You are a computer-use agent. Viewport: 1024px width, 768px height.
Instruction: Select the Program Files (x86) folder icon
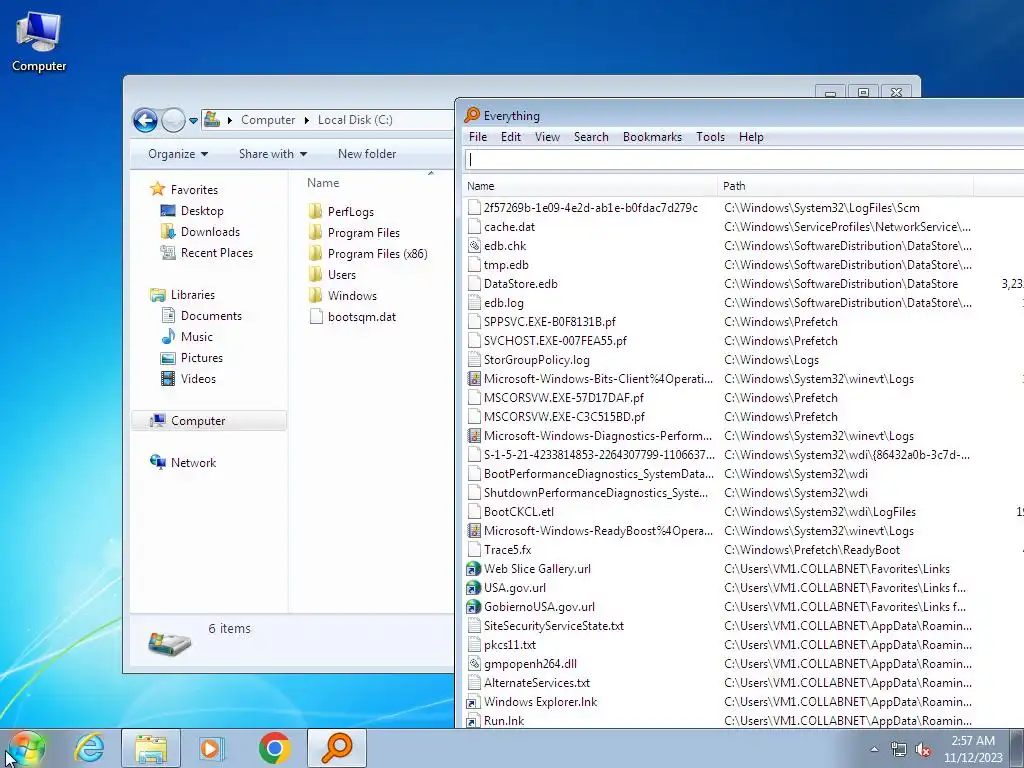pos(315,253)
